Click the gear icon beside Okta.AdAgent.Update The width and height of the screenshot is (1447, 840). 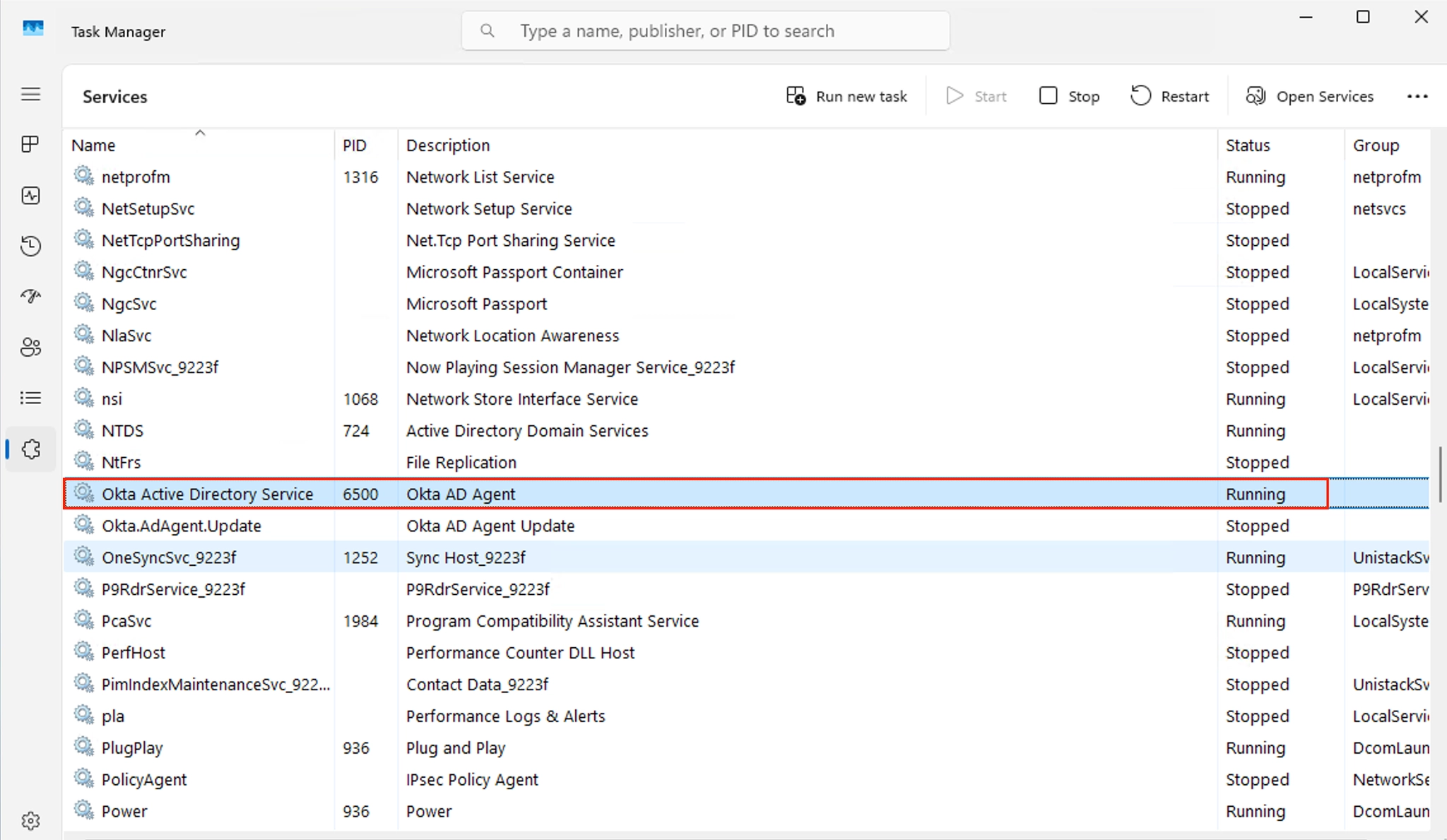[84, 524]
